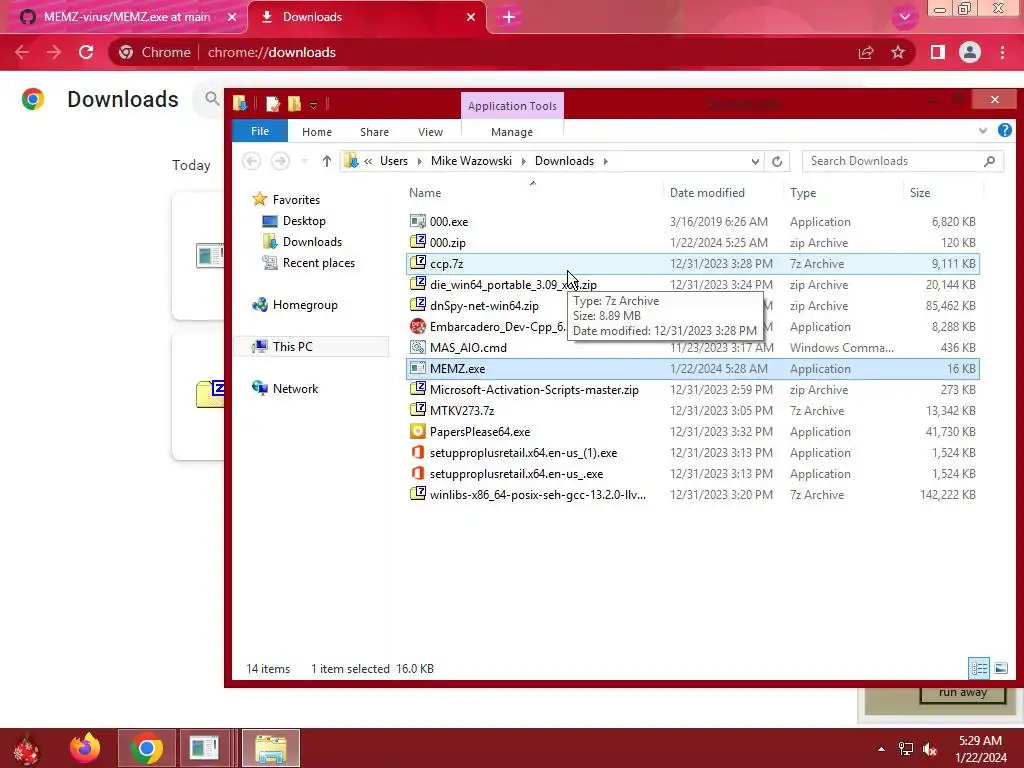Click the network tray icon
The image size is (1024, 768).
tap(906, 749)
